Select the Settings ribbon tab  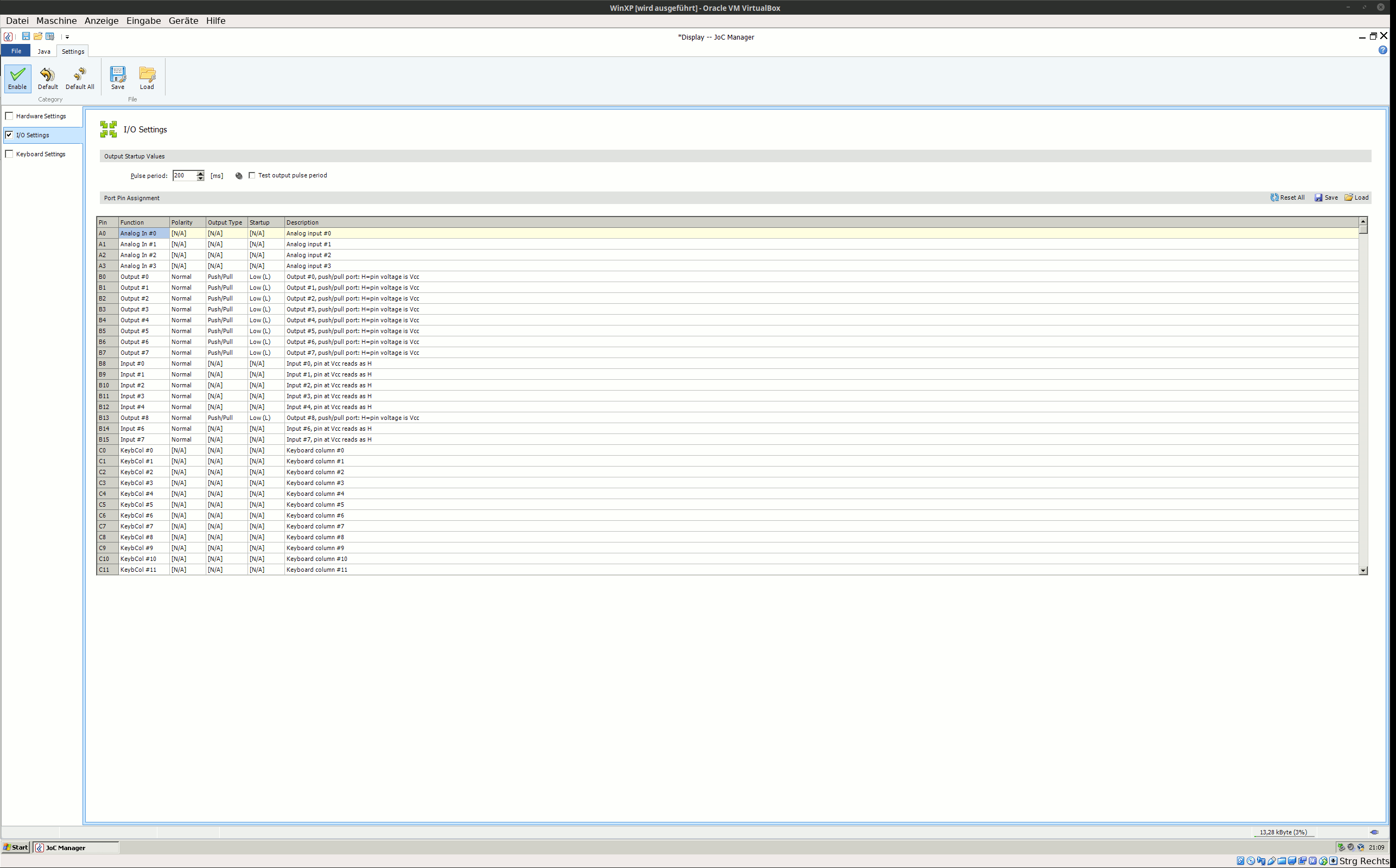click(73, 52)
